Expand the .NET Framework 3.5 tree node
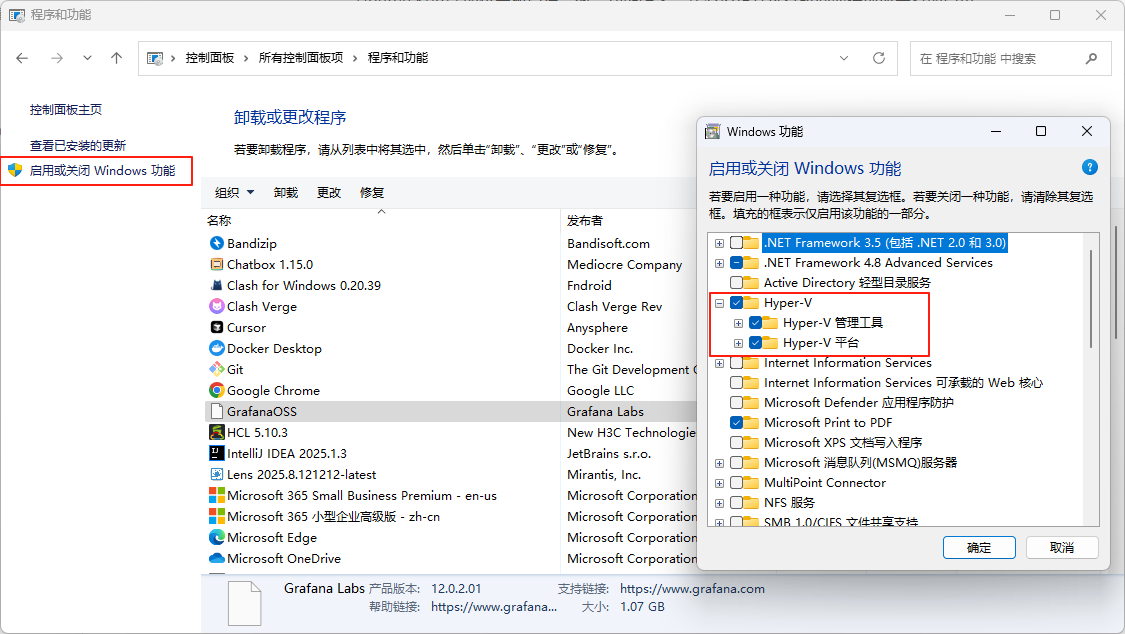Image resolution: width=1125 pixels, height=634 pixels. 719,243
